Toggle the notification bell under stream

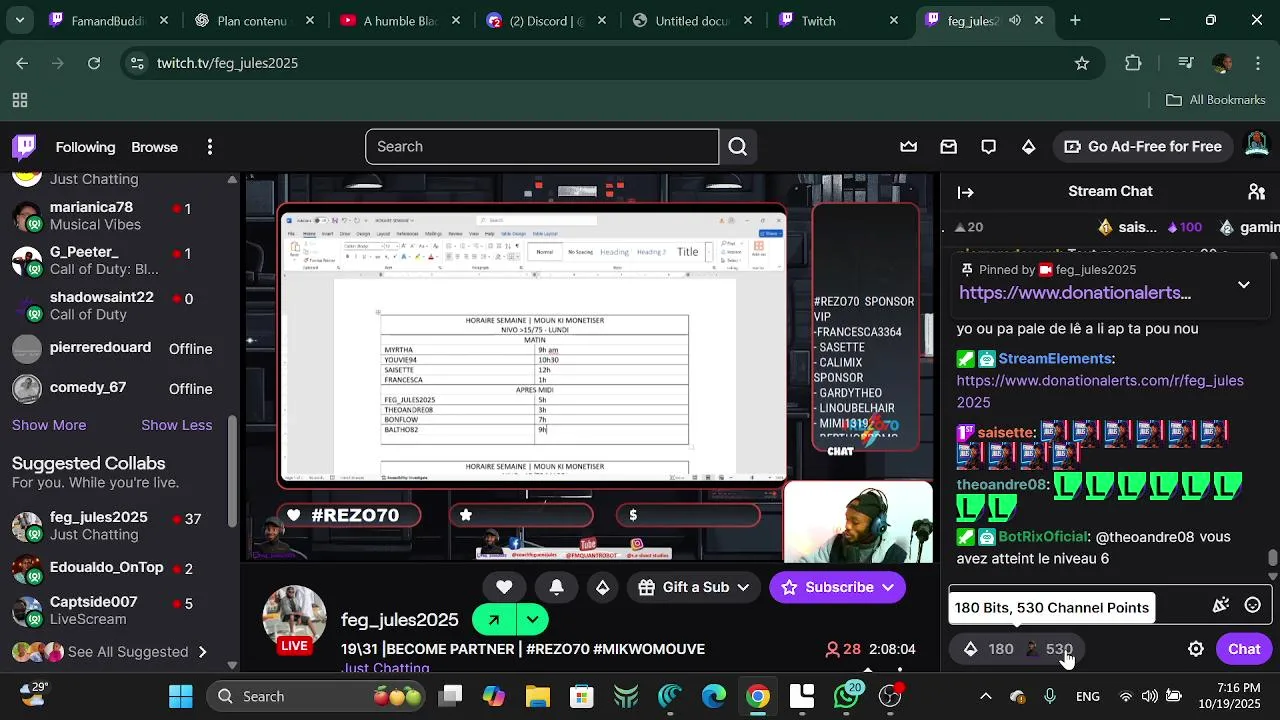[x=556, y=587]
